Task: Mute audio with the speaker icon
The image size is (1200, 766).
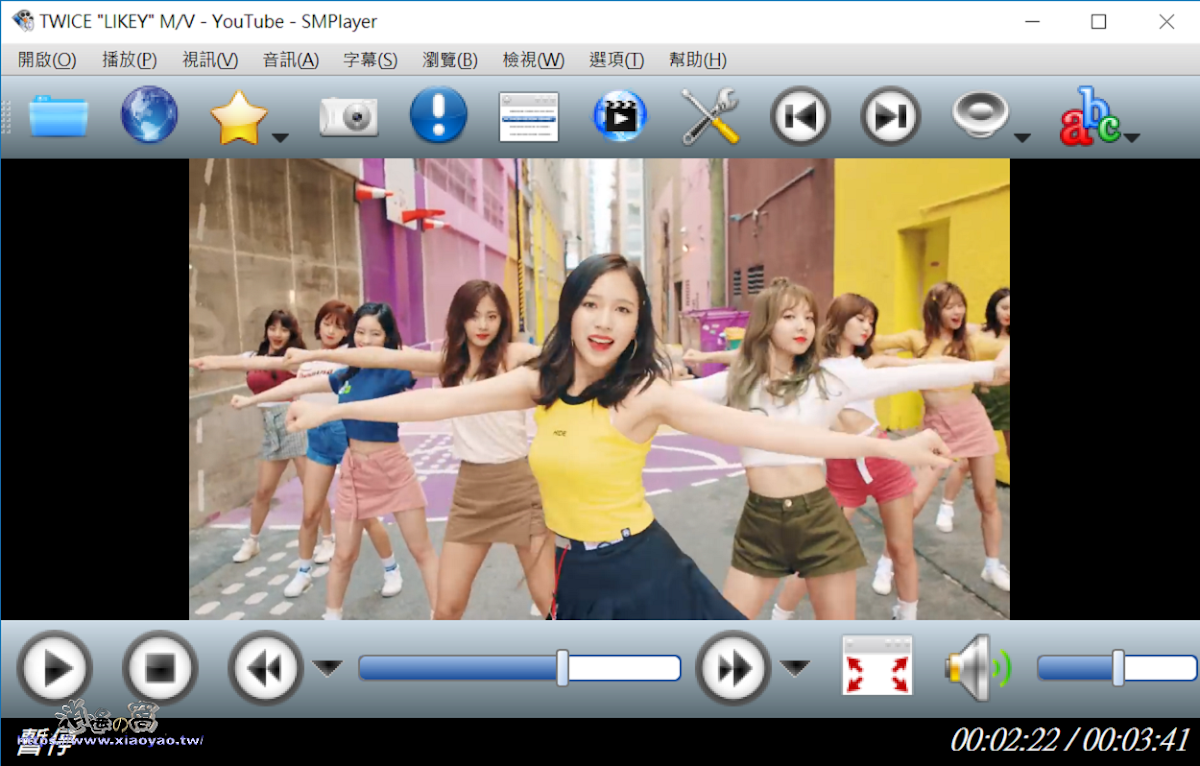Action: click(x=977, y=668)
